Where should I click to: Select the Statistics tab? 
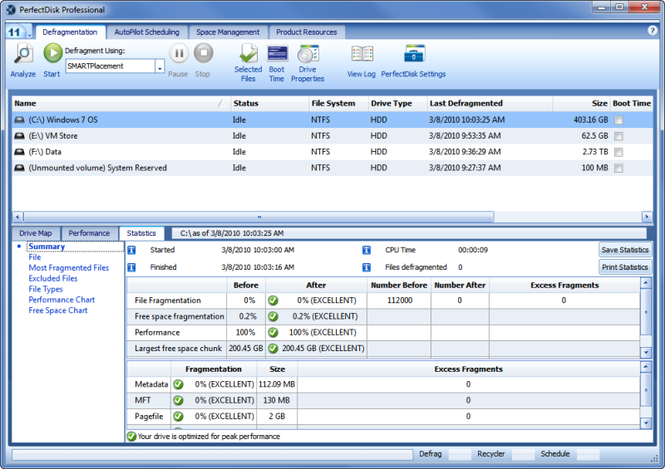(141, 233)
